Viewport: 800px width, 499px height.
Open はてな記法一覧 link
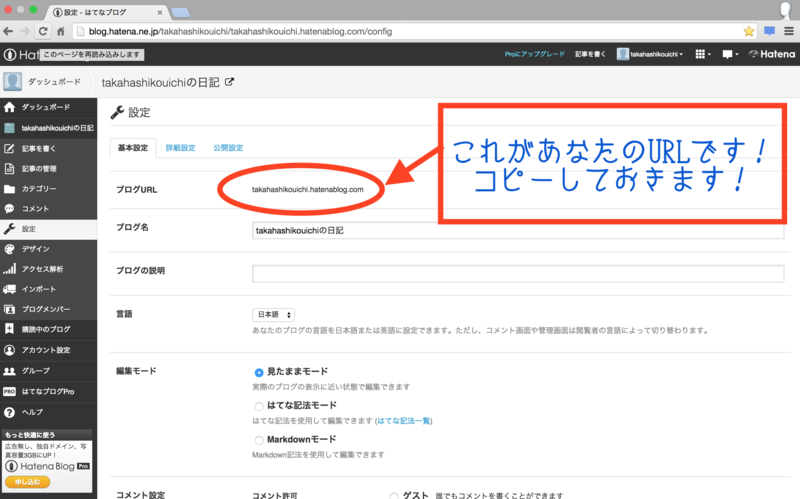(404, 421)
